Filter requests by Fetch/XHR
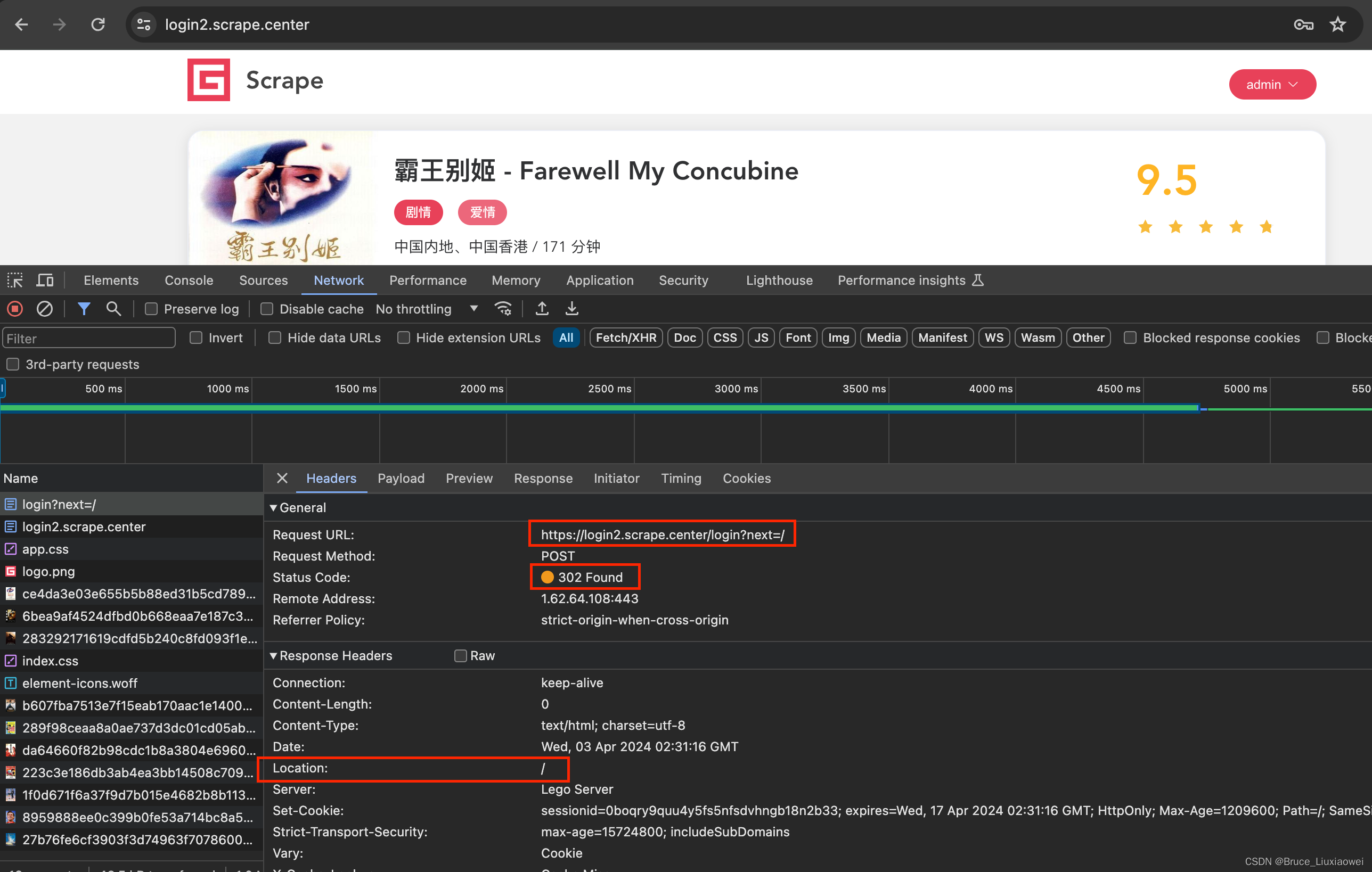This screenshot has width=1372, height=872. [x=625, y=338]
